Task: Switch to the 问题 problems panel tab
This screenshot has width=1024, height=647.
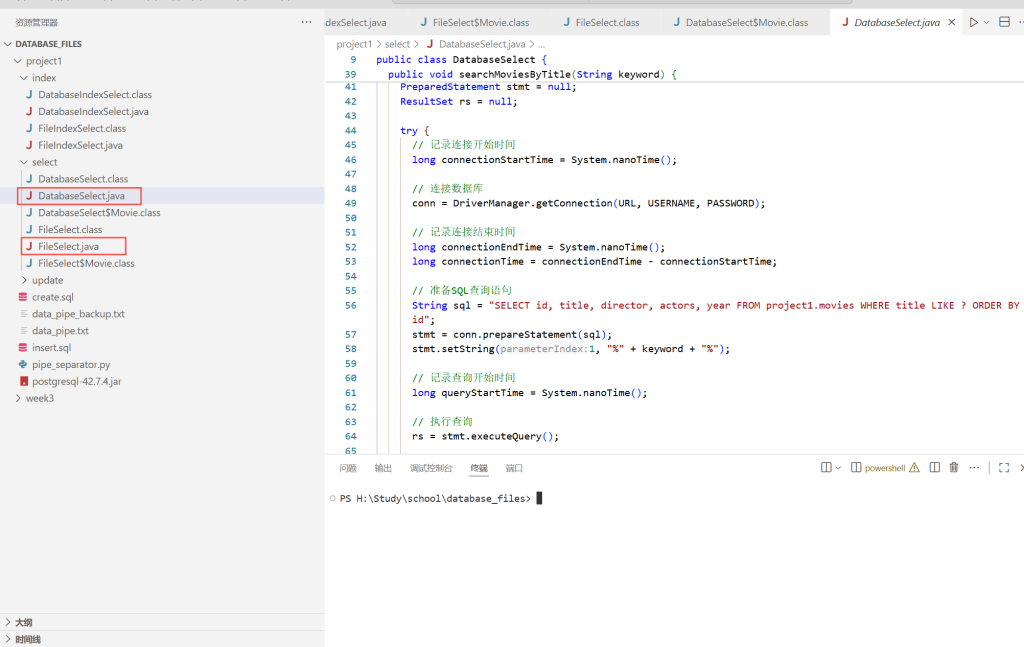Action: pos(347,468)
